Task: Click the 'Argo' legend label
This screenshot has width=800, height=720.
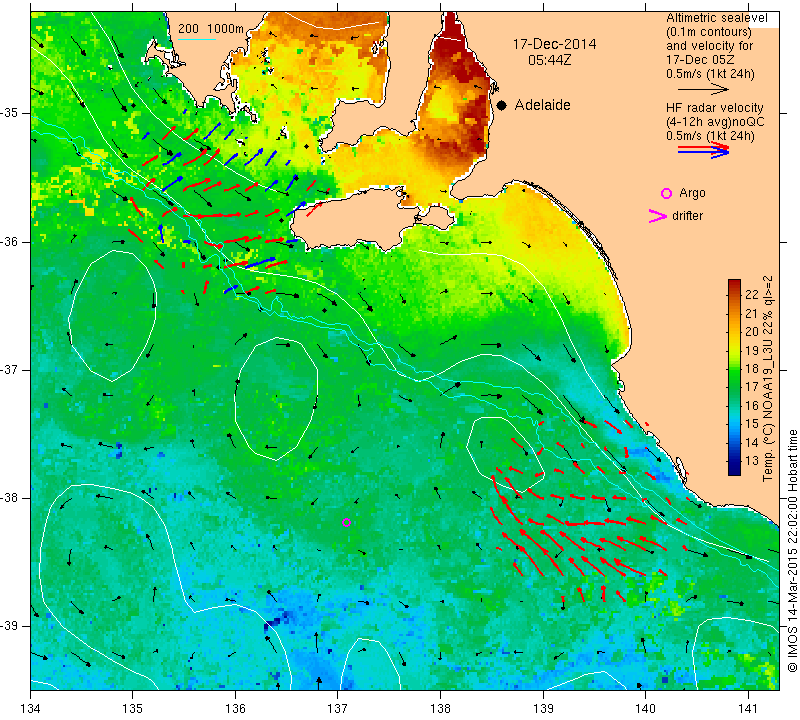Action: click(692, 193)
